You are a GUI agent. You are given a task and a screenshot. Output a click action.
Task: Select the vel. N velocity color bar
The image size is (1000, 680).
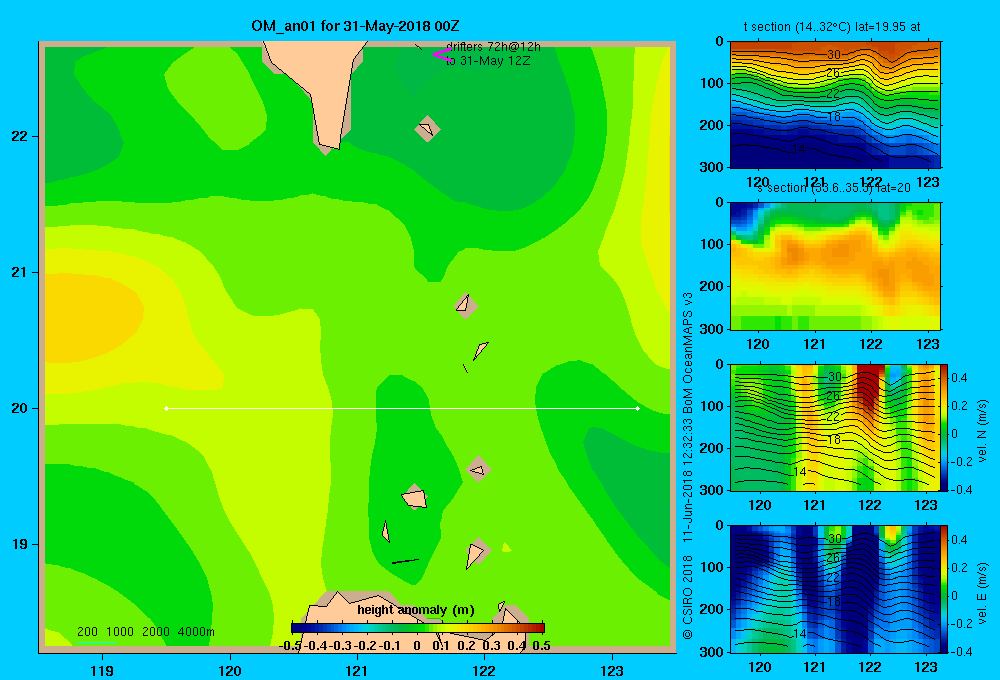pyautogui.click(x=944, y=427)
